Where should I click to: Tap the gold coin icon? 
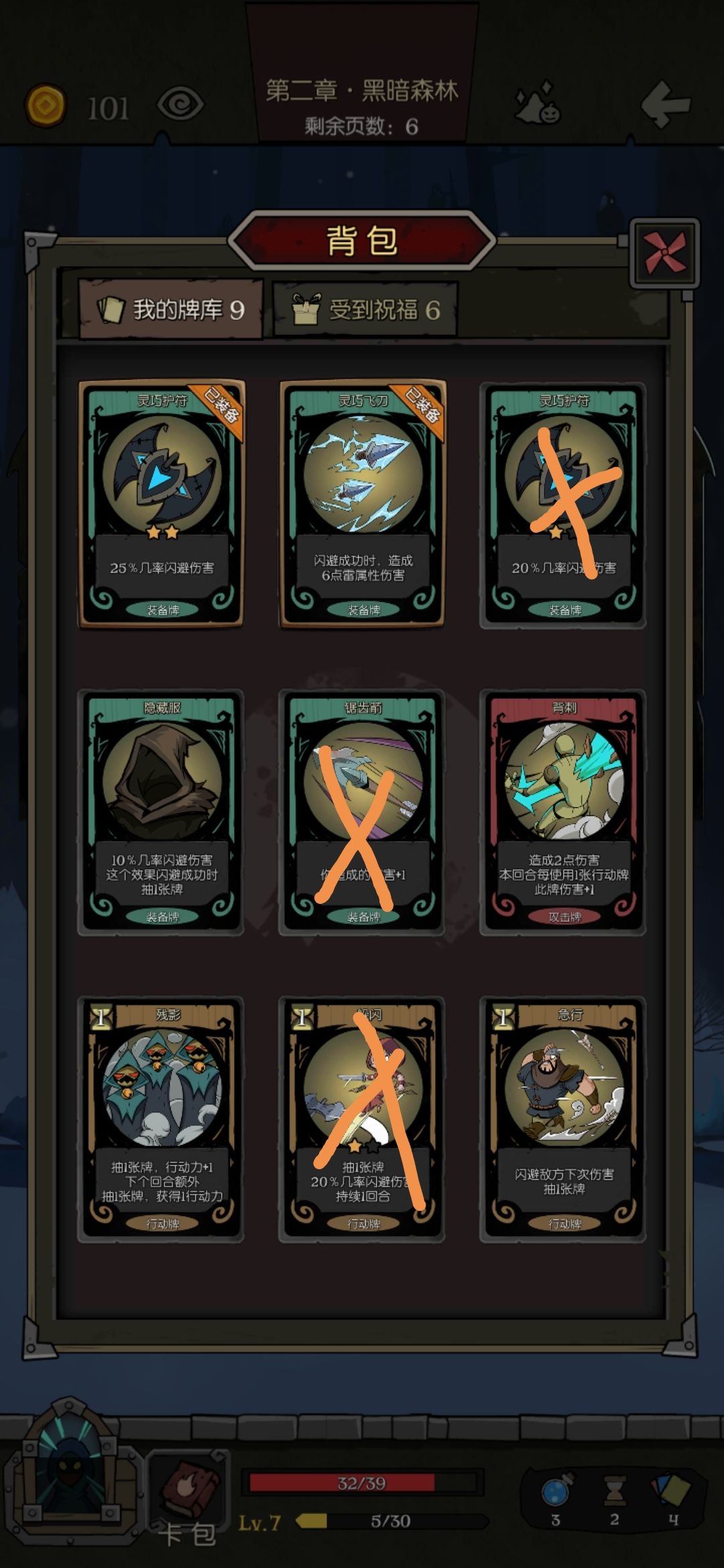[46, 105]
